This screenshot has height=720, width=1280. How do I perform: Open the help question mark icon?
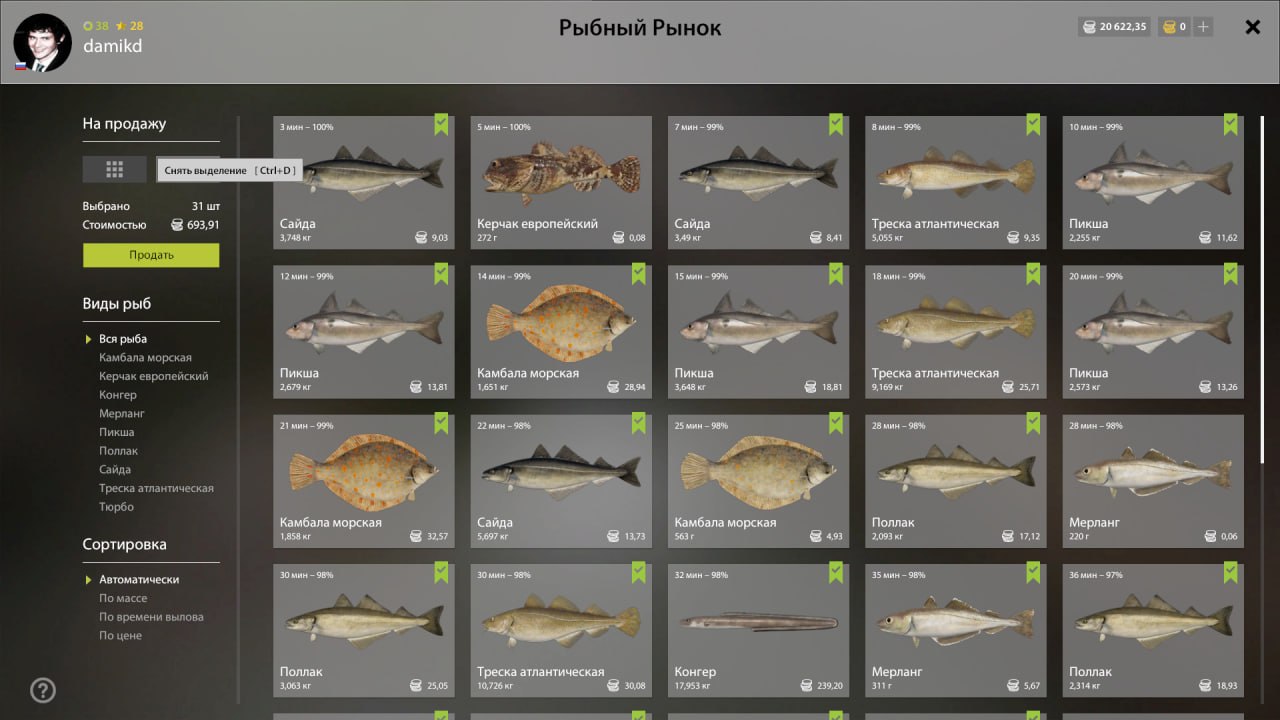pos(43,690)
